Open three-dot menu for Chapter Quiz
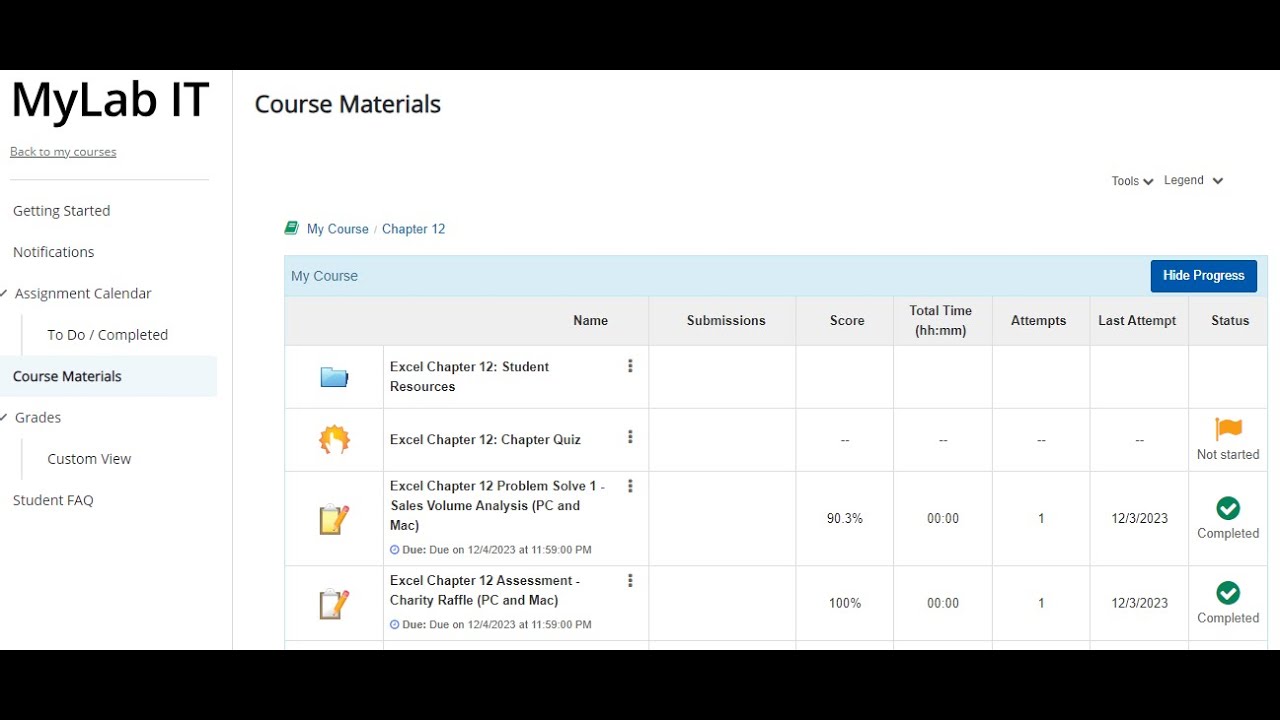The height and width of the screenshot is (720, 1280). [630, 437]
